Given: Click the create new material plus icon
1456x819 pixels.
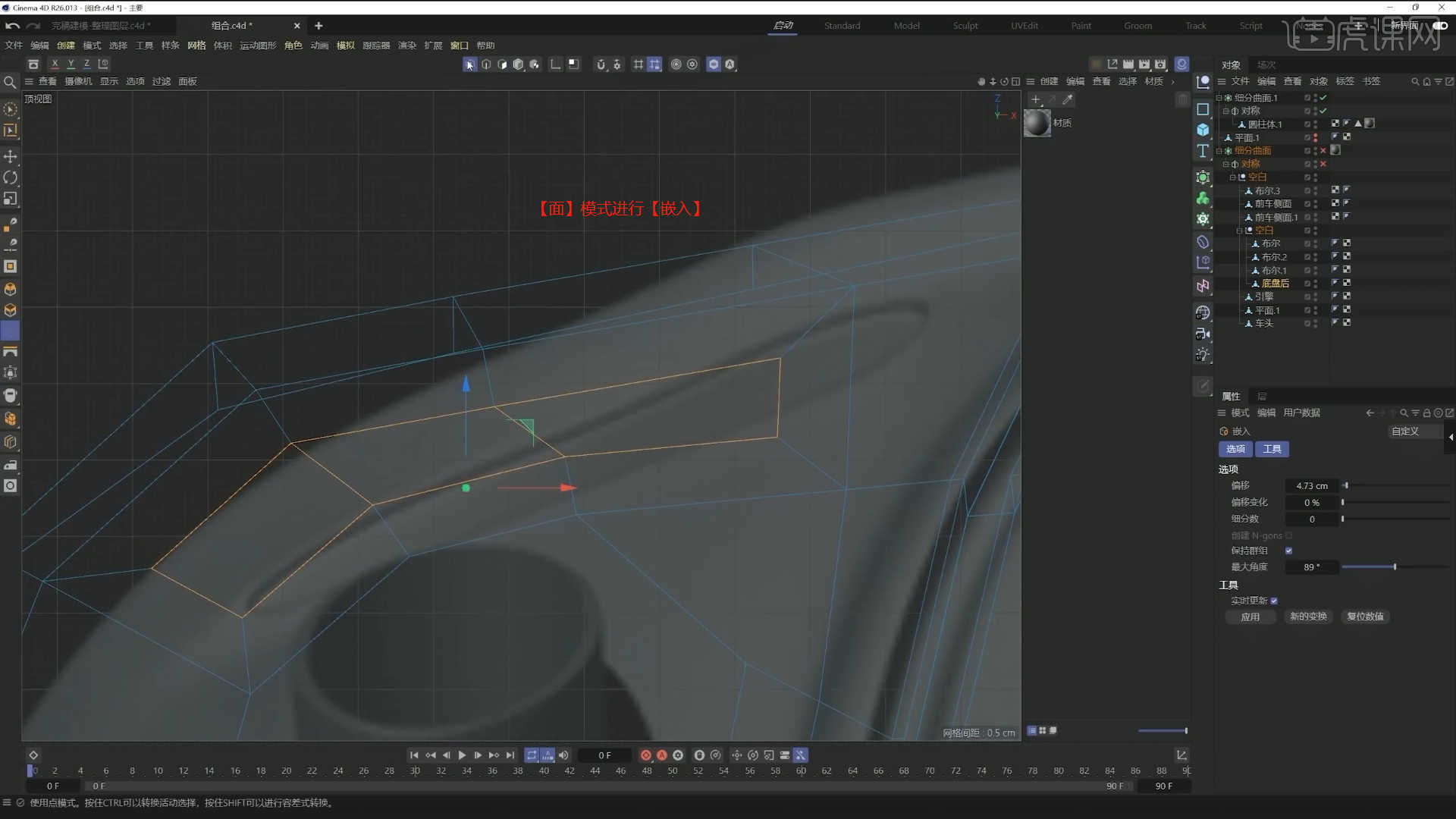Looking at the screenshot, I should pos(1036,99).
